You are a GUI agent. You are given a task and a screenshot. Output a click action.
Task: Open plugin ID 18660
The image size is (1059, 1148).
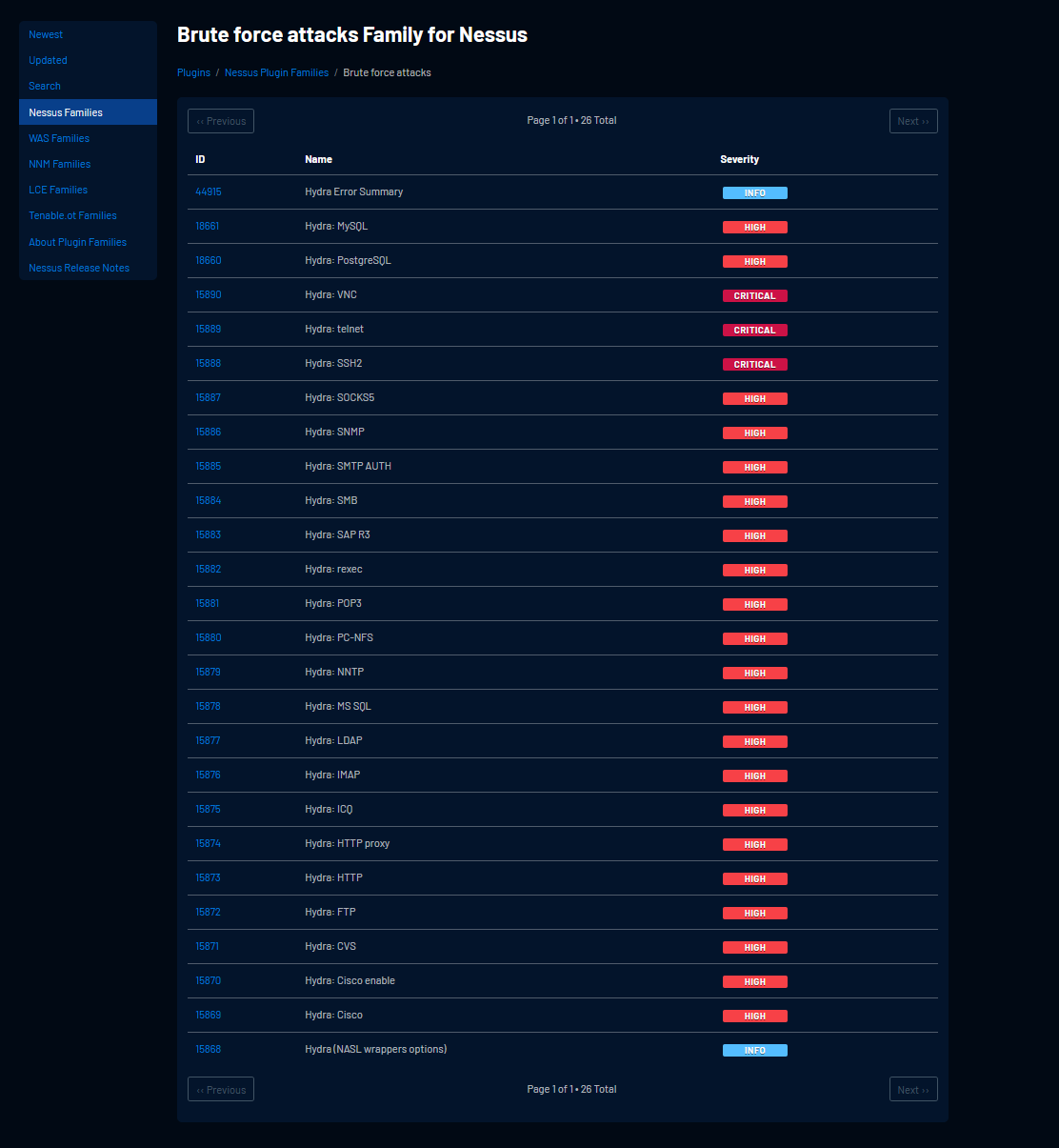(209, 260)
